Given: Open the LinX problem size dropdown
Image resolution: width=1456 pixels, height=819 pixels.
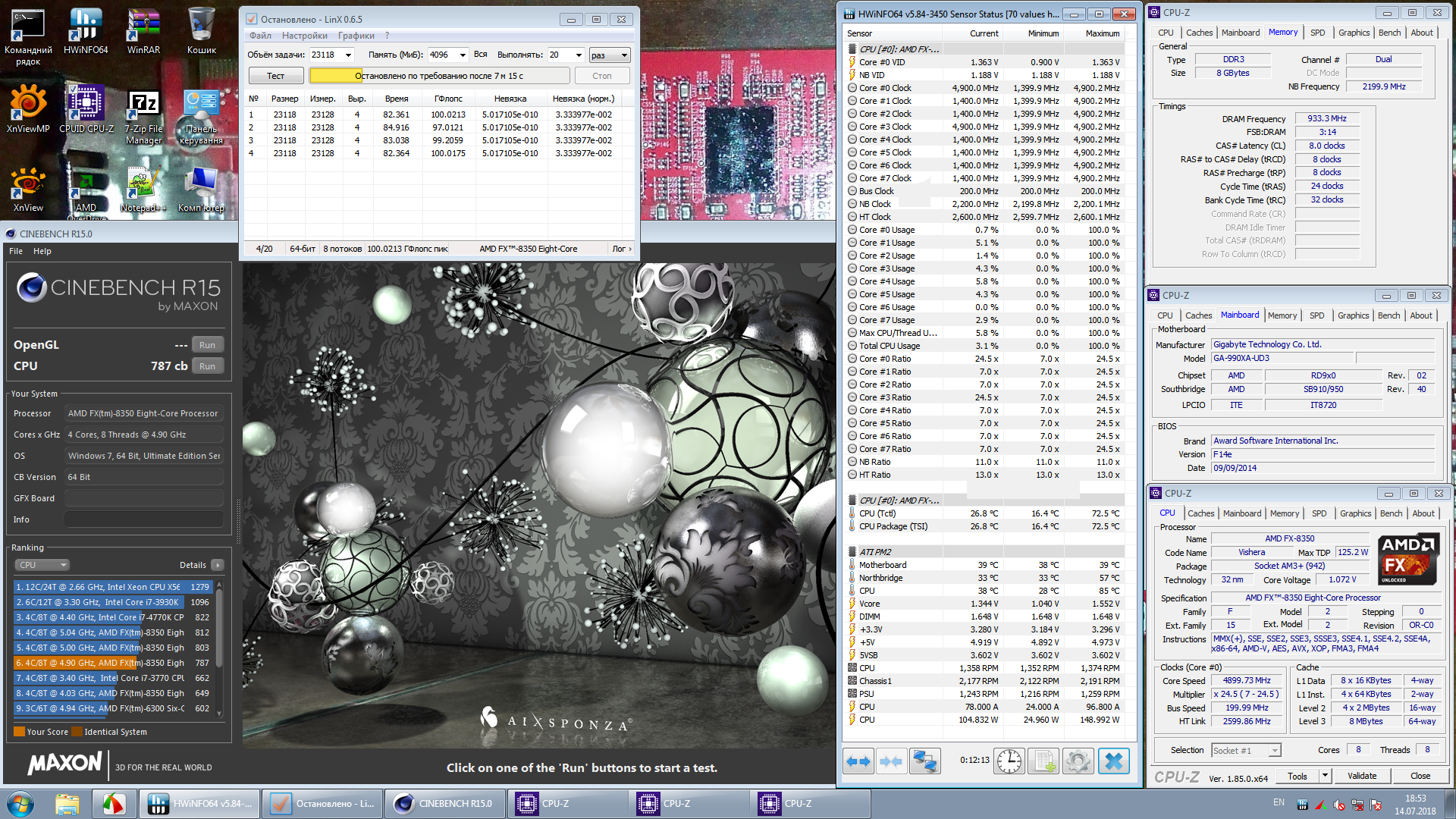Looking at the screenshot, I should click(348, 55).
